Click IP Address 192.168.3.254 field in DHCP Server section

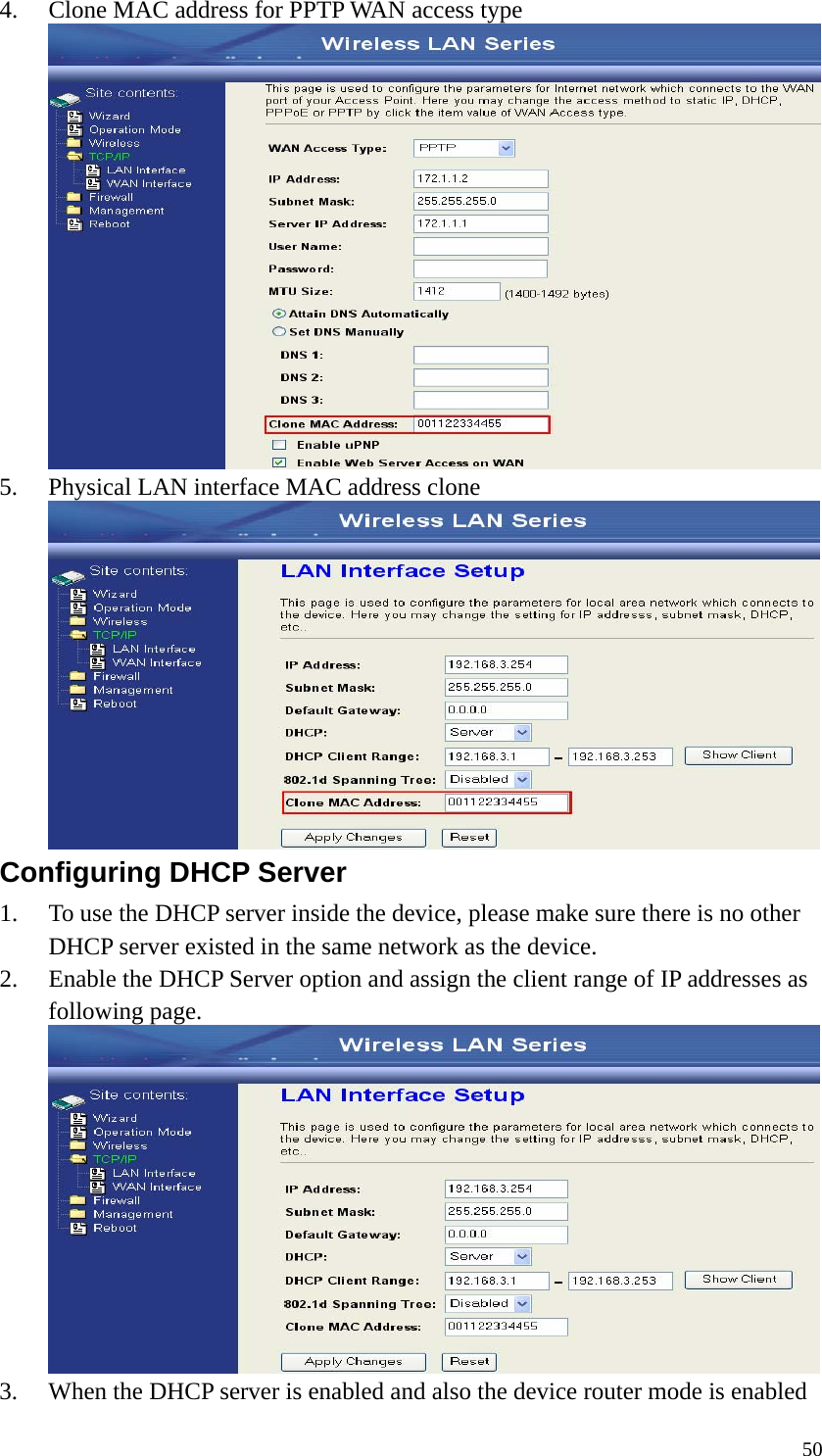[x=507, y=1189]
